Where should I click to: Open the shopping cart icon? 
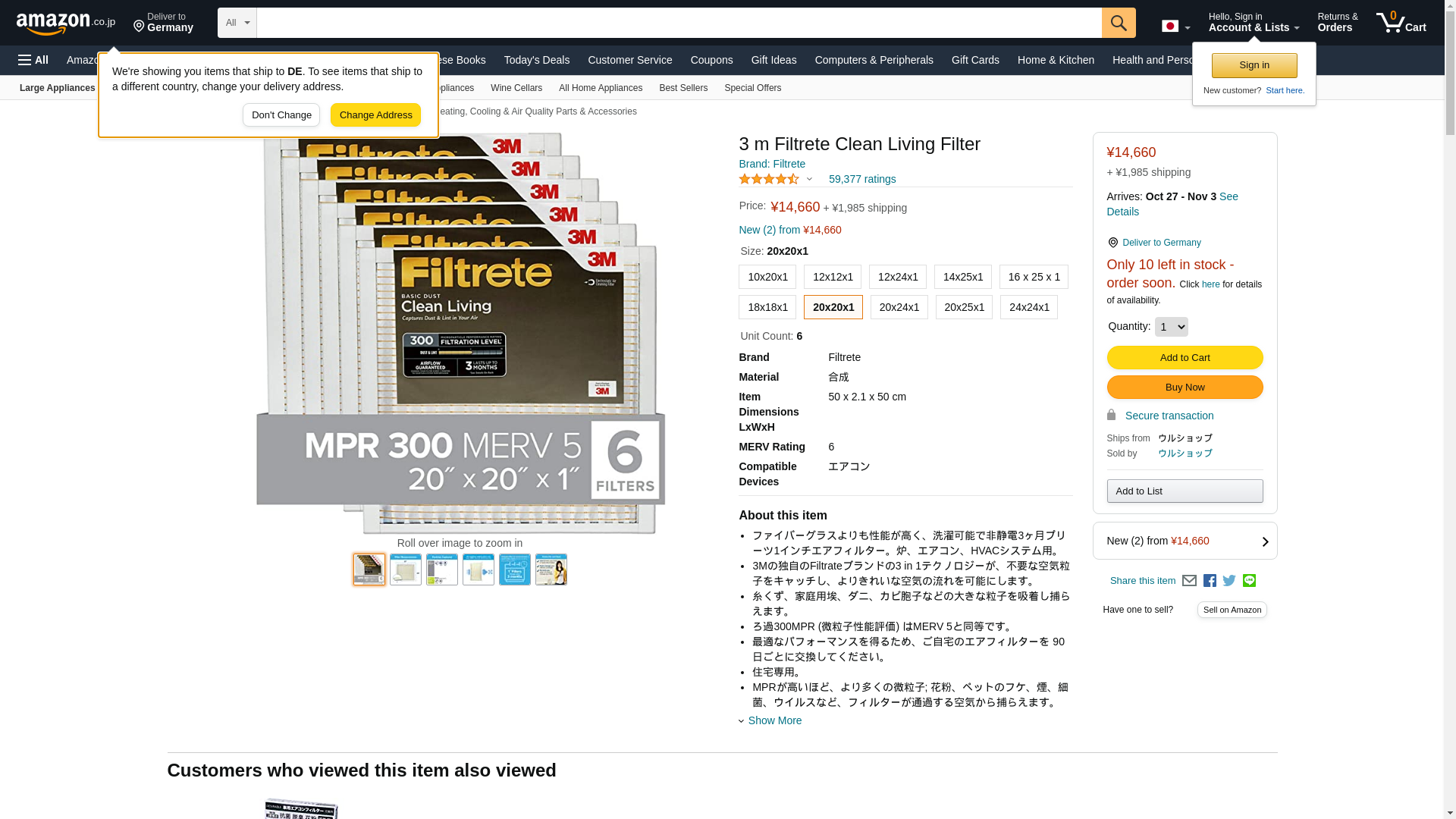point(1400,23)
